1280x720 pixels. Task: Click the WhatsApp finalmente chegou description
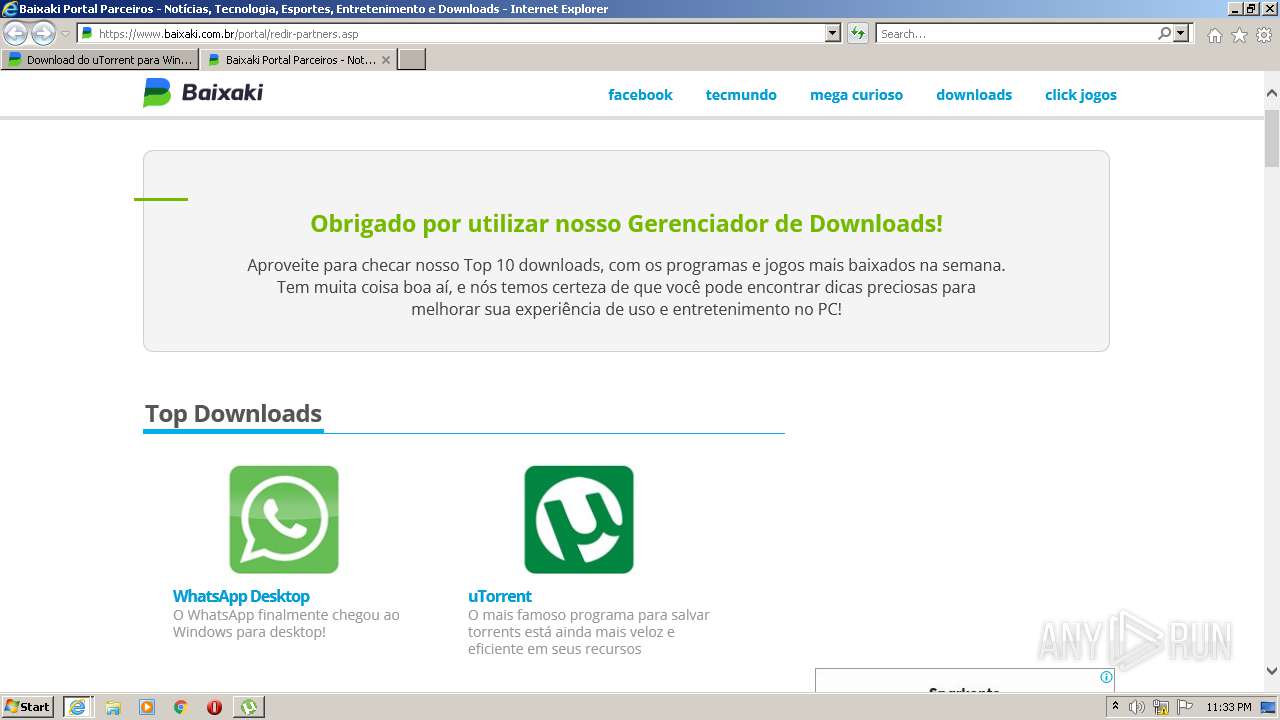286,623
